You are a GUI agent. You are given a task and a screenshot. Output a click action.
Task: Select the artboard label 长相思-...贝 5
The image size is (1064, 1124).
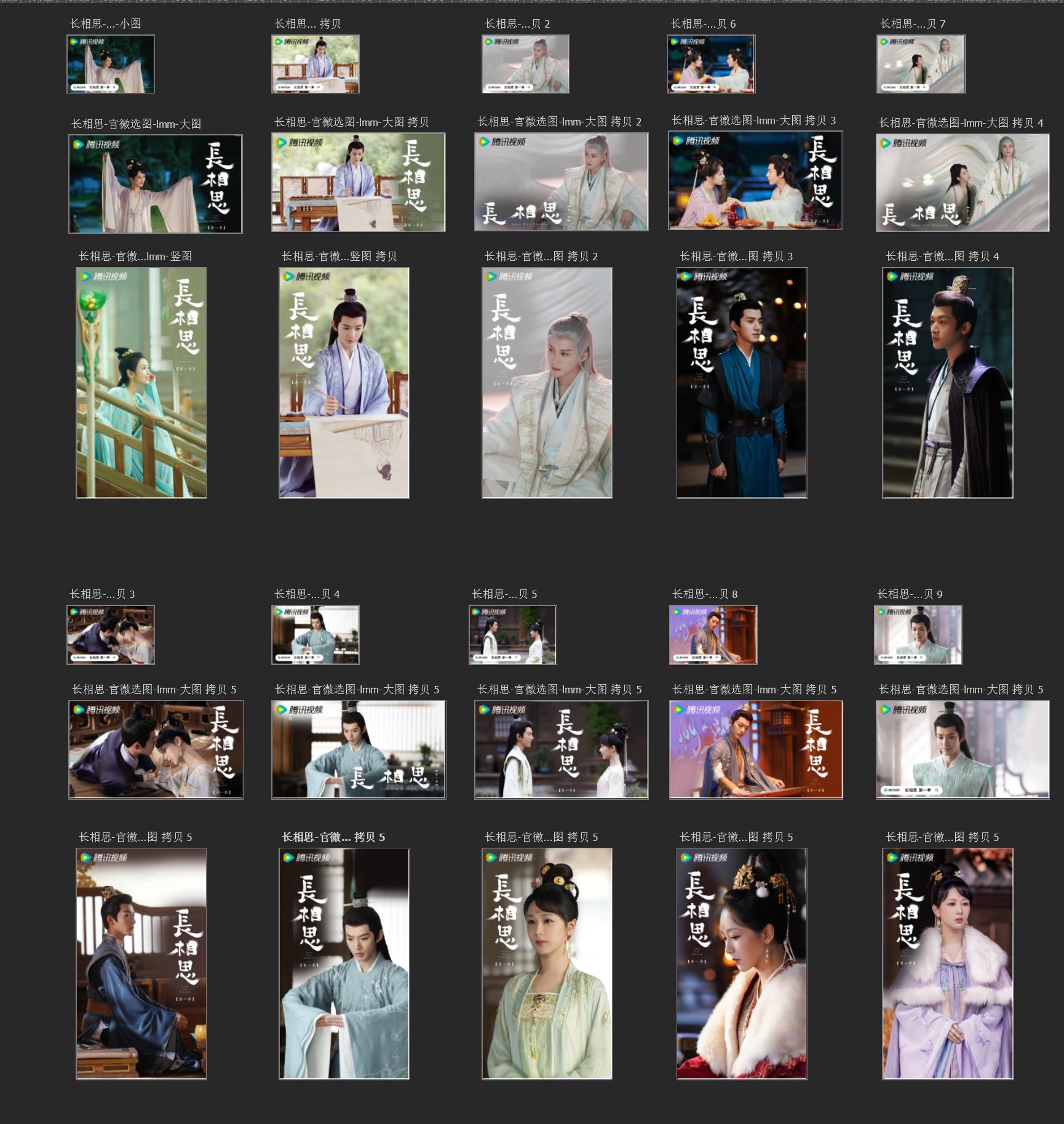coord(504,594)
